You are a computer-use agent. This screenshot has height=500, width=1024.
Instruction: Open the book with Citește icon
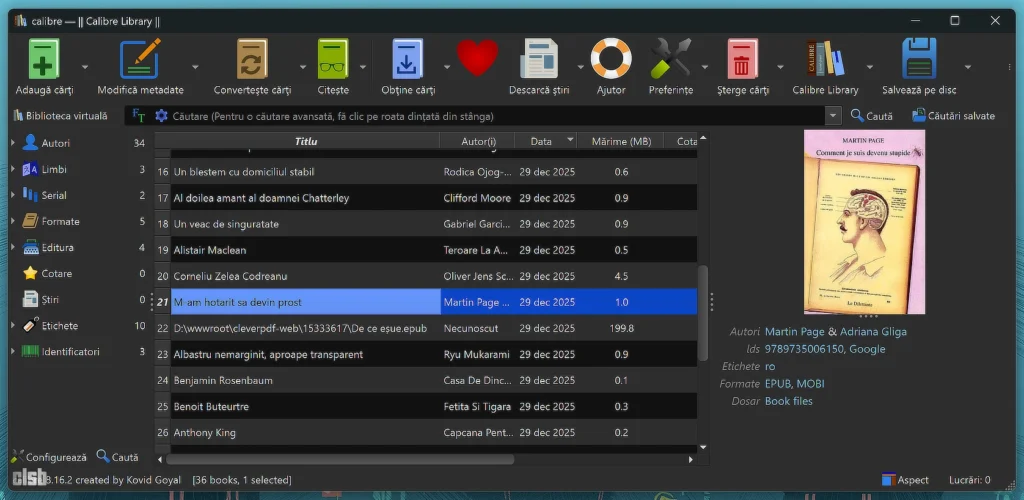click(333, 60)
